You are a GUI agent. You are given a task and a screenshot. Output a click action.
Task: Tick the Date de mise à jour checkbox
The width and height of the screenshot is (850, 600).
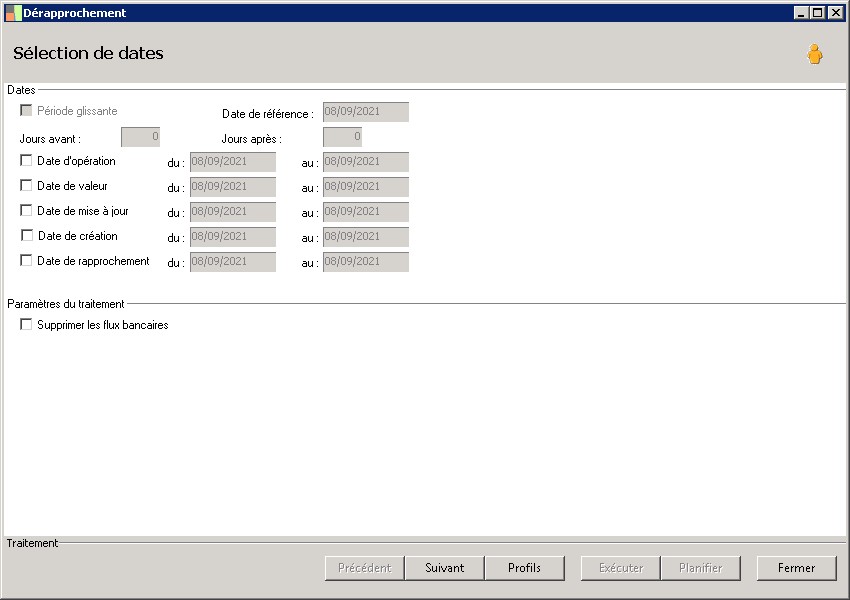coord(25,210)
